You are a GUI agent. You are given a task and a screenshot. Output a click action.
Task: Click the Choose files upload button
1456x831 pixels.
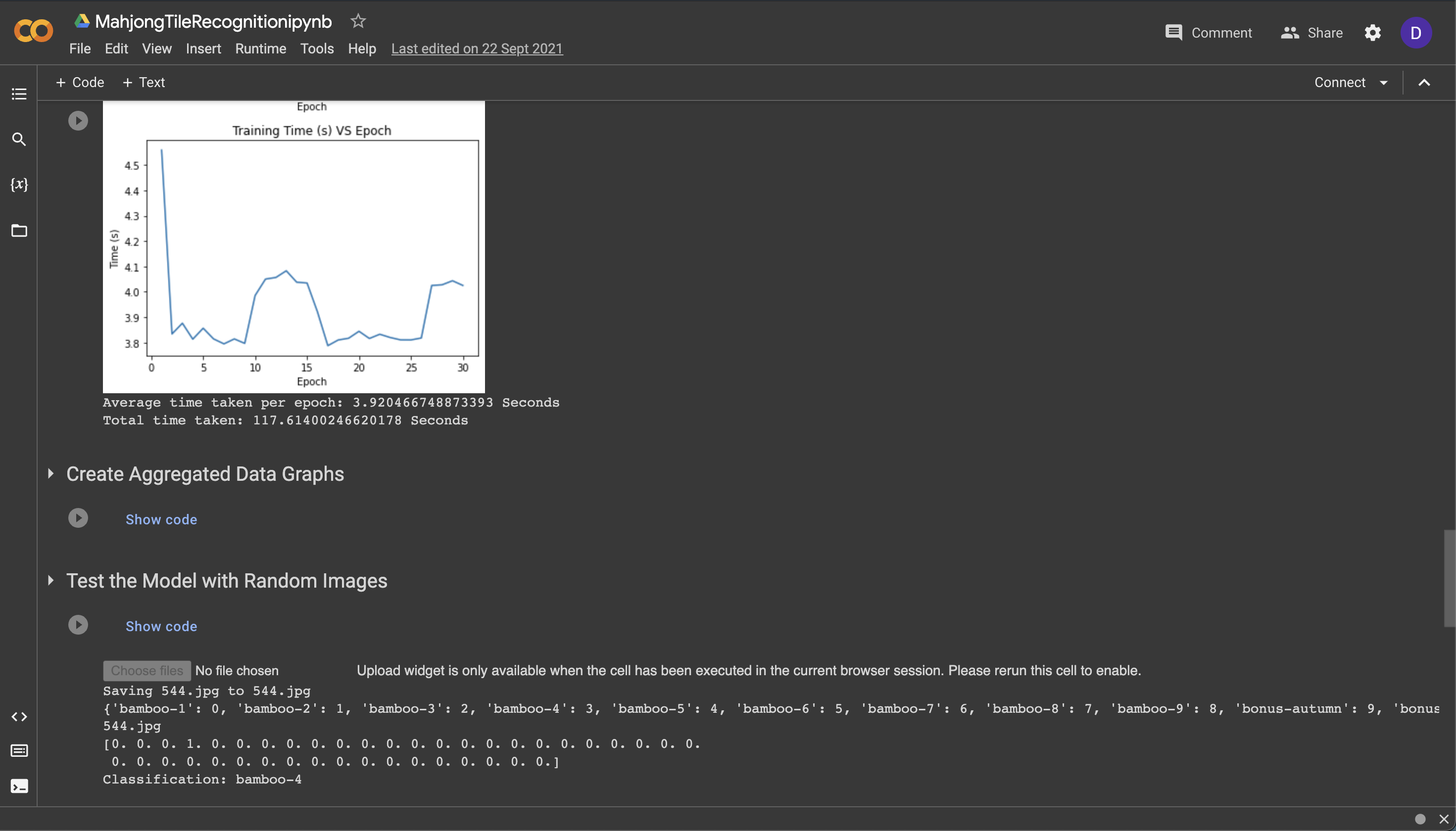[147, 671]
